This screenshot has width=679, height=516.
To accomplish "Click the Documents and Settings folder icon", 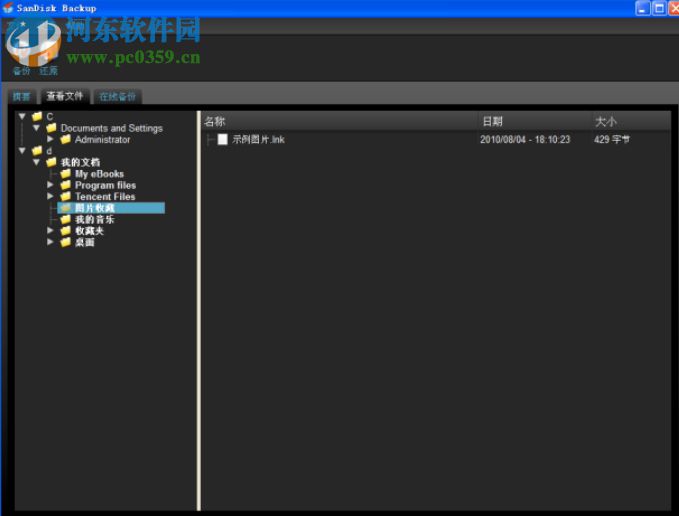I will point(52,128).
